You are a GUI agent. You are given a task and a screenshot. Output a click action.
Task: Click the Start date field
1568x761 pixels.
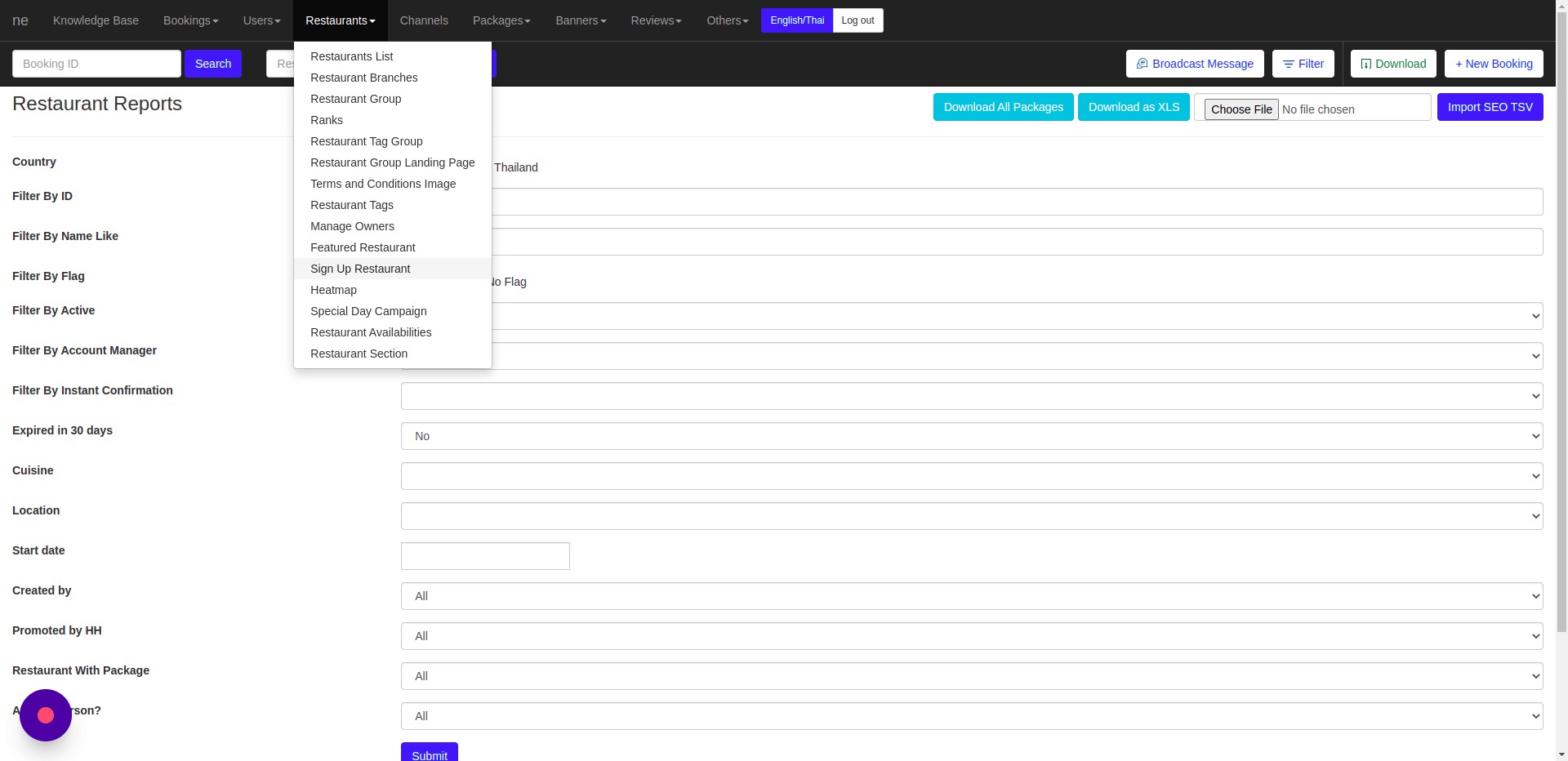485,556
